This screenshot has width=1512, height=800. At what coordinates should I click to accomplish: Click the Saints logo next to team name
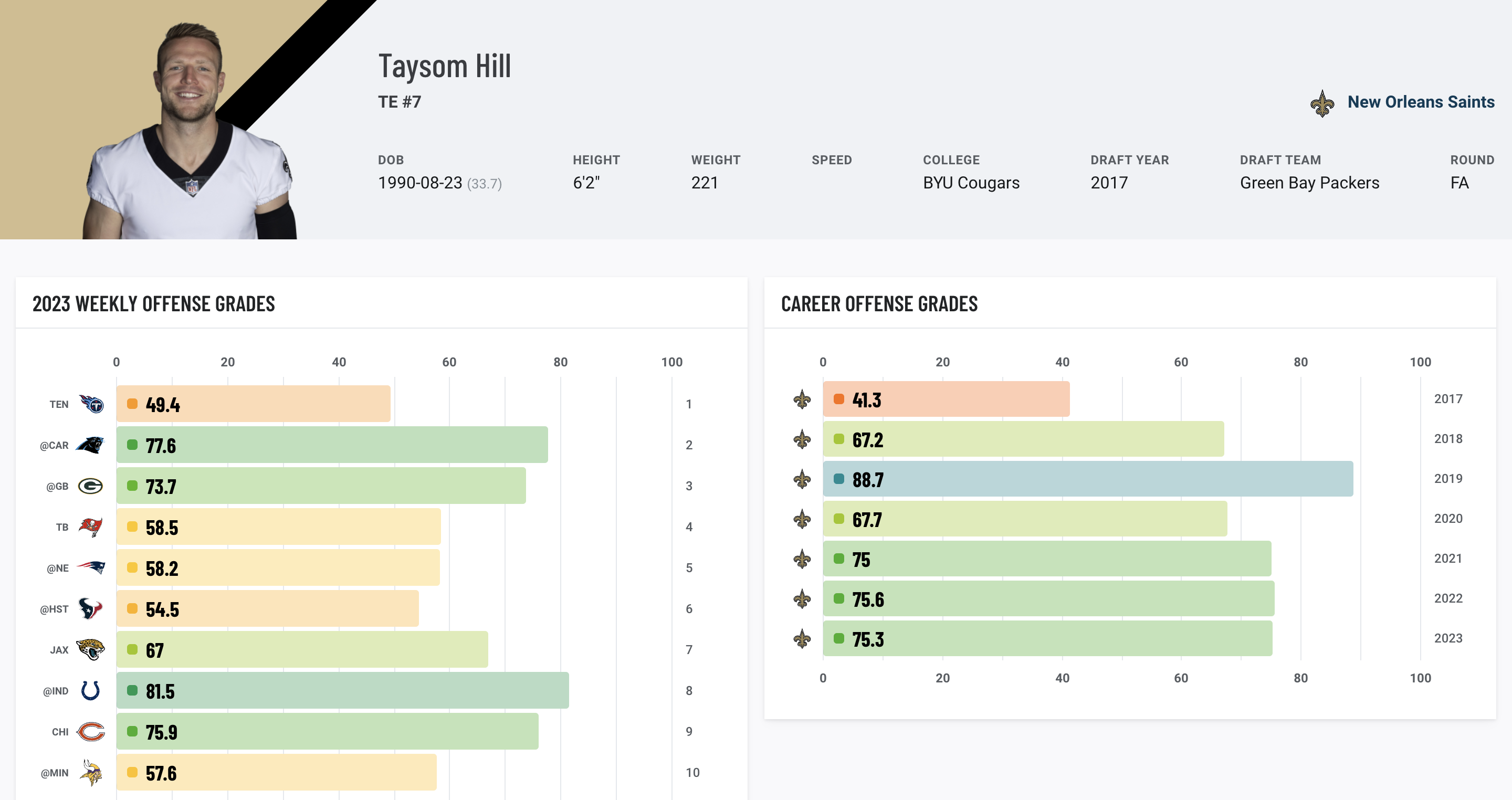click(1322, 104)
